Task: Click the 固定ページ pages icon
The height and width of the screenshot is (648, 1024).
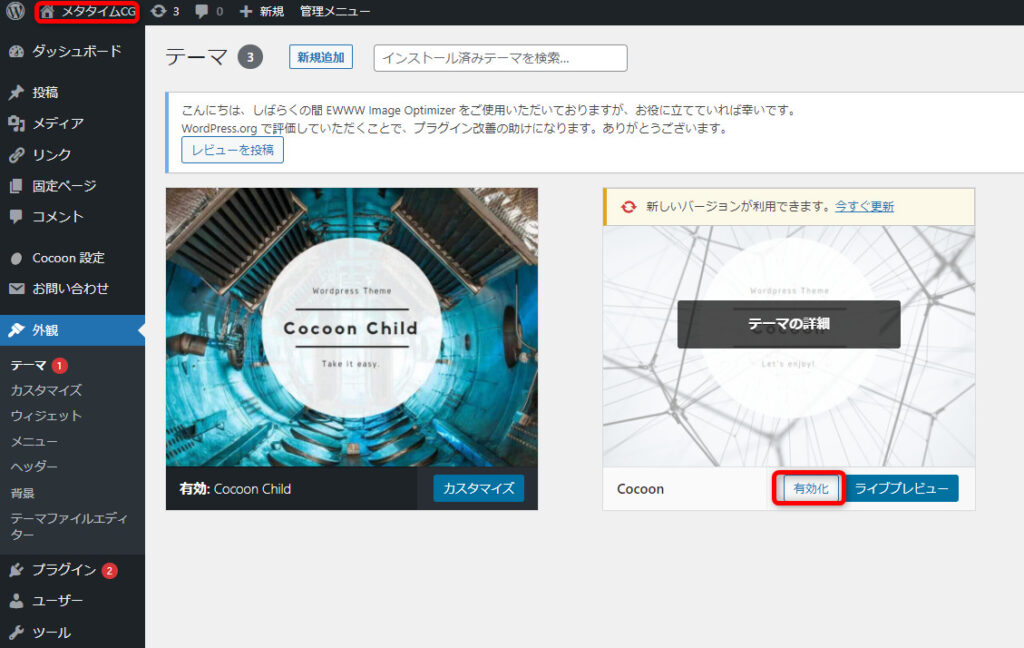Action: coord(16,186)
